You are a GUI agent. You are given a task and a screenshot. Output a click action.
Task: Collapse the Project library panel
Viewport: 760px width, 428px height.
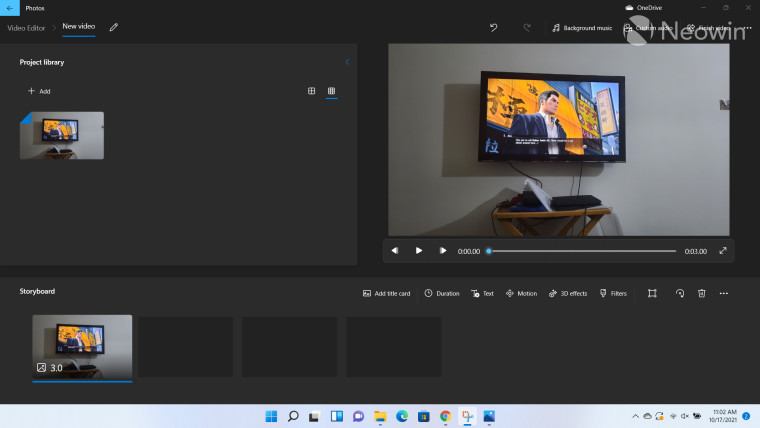click(347, 62)
